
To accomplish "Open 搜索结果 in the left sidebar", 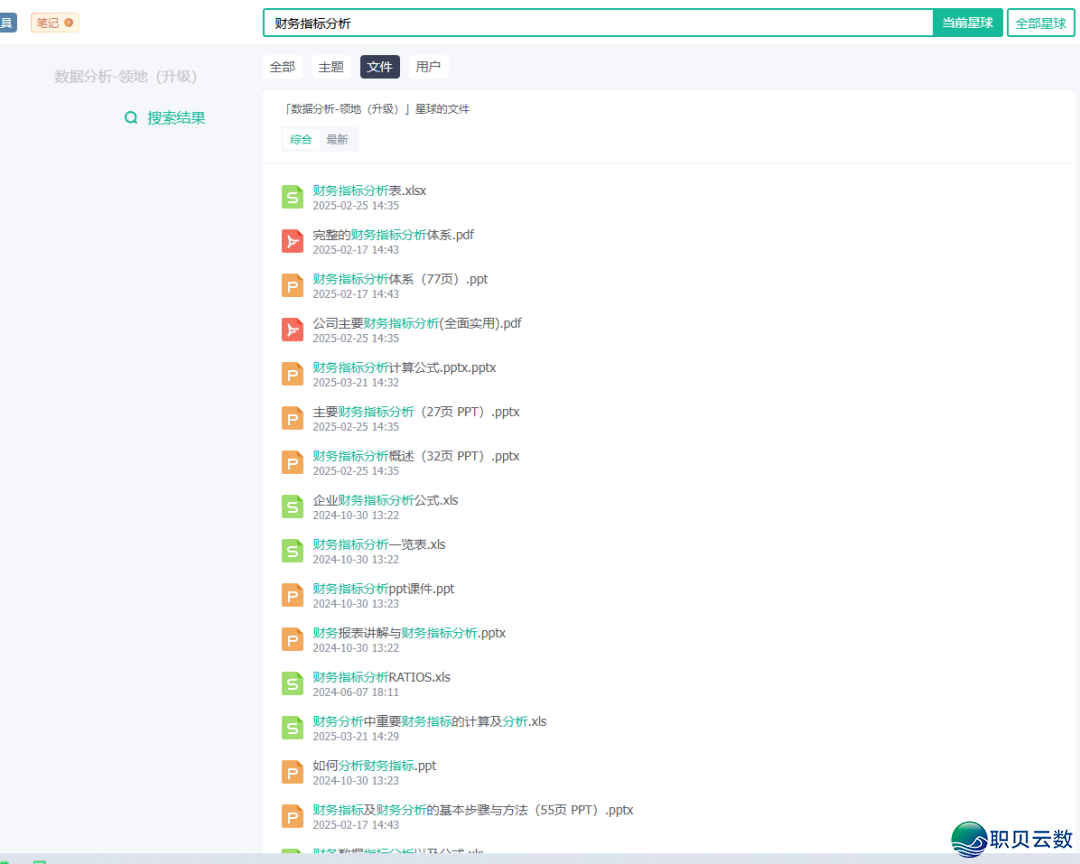I will tap(165, 118).
